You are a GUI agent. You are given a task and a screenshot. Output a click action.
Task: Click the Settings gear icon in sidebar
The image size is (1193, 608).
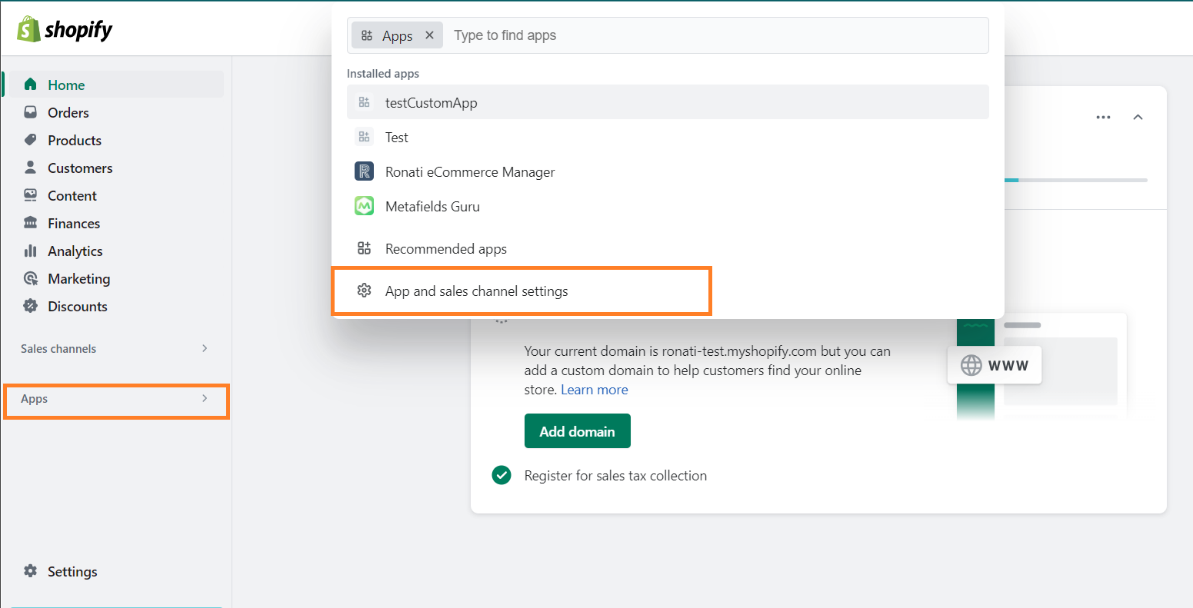[x=30, y=571]
